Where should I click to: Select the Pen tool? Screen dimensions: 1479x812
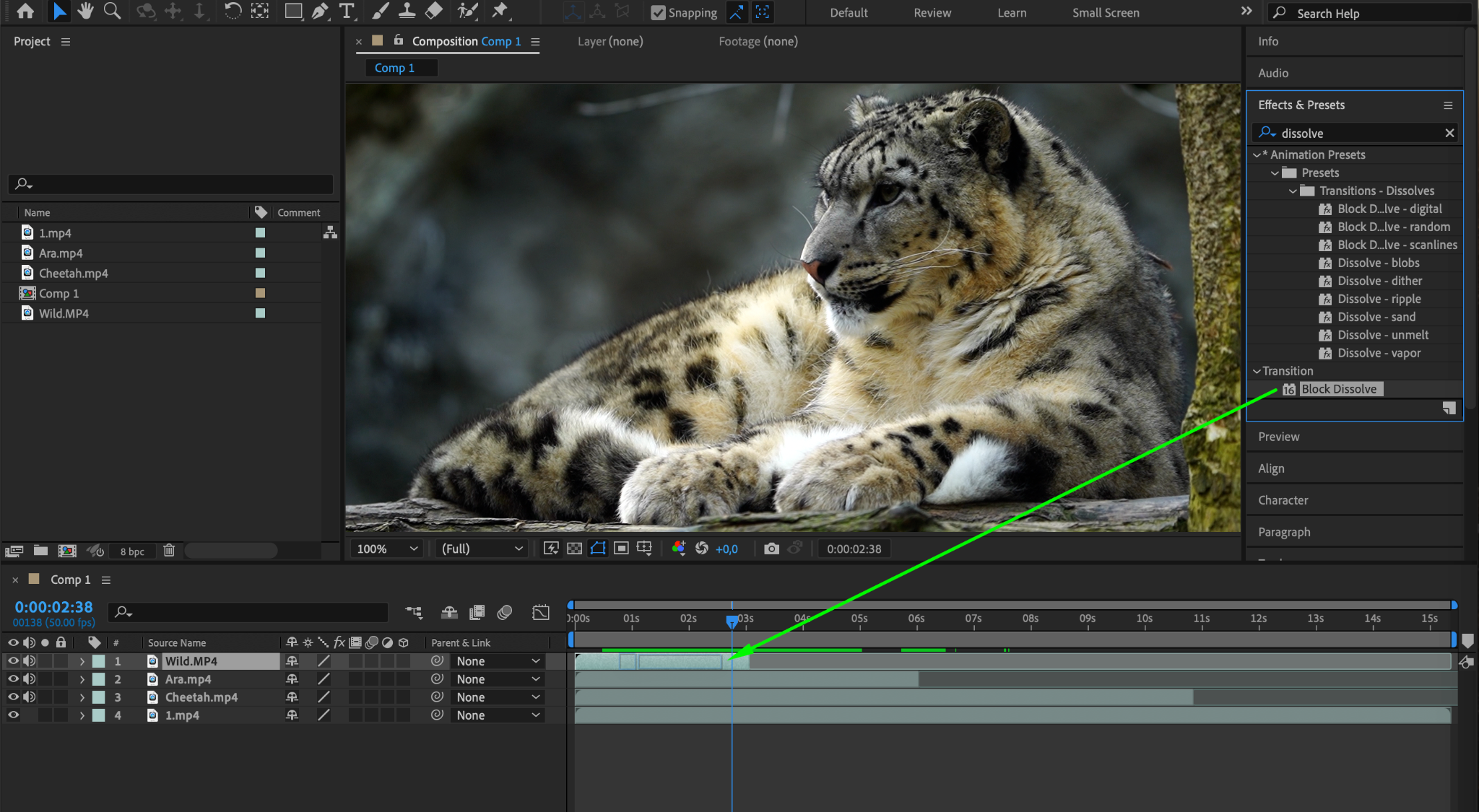pyautogui.click(x=319, y=11)
